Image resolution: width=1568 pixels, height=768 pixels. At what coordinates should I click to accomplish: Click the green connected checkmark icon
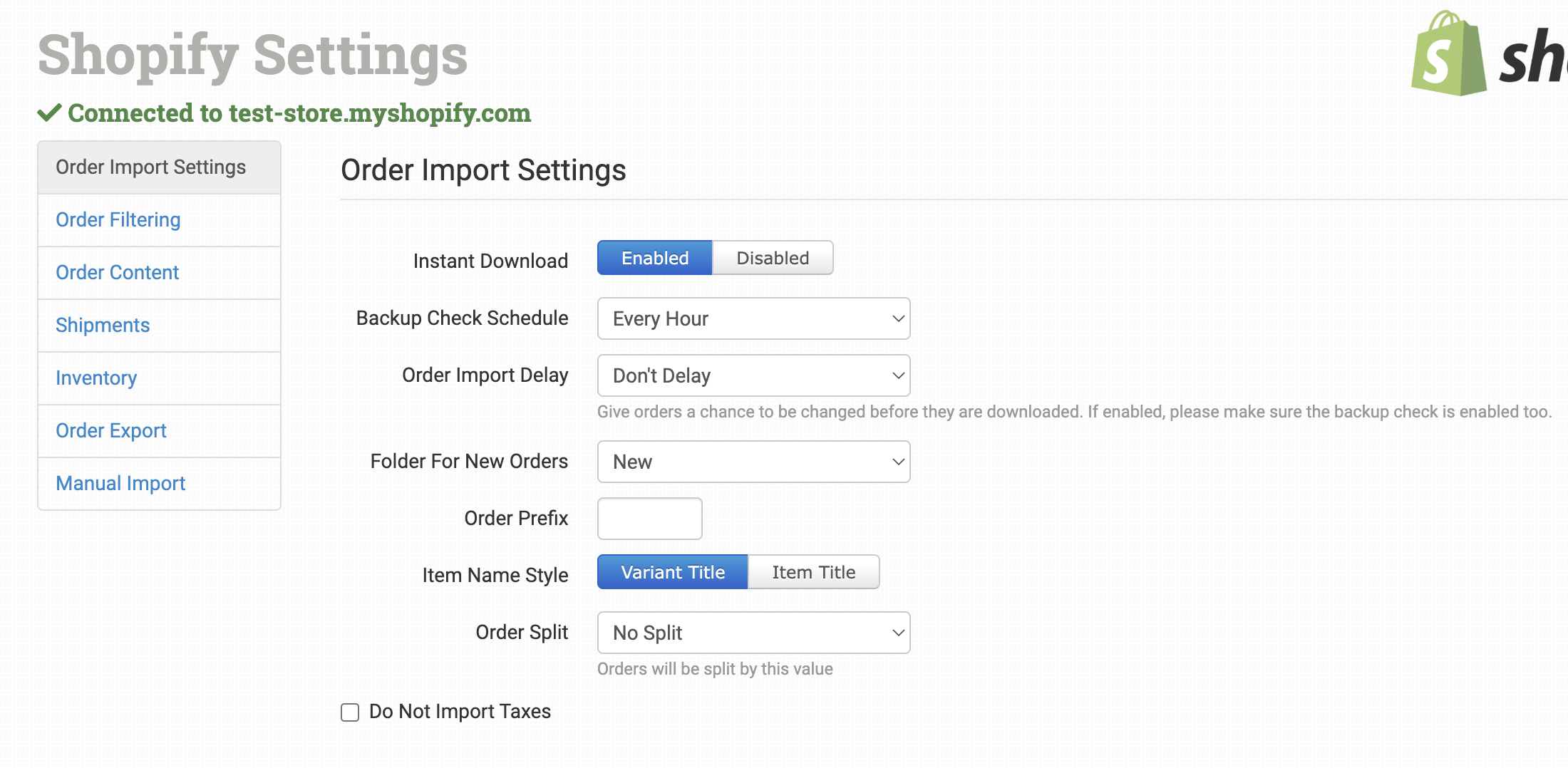point(49,113)
